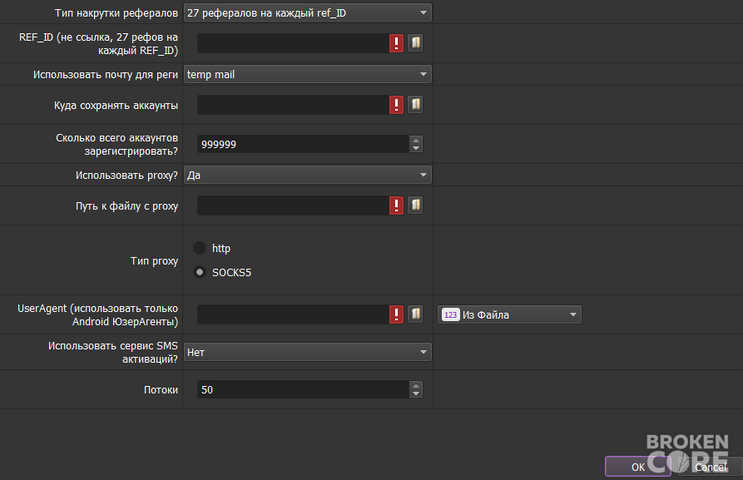Focus the REF_ID input field

pos(293,43)
